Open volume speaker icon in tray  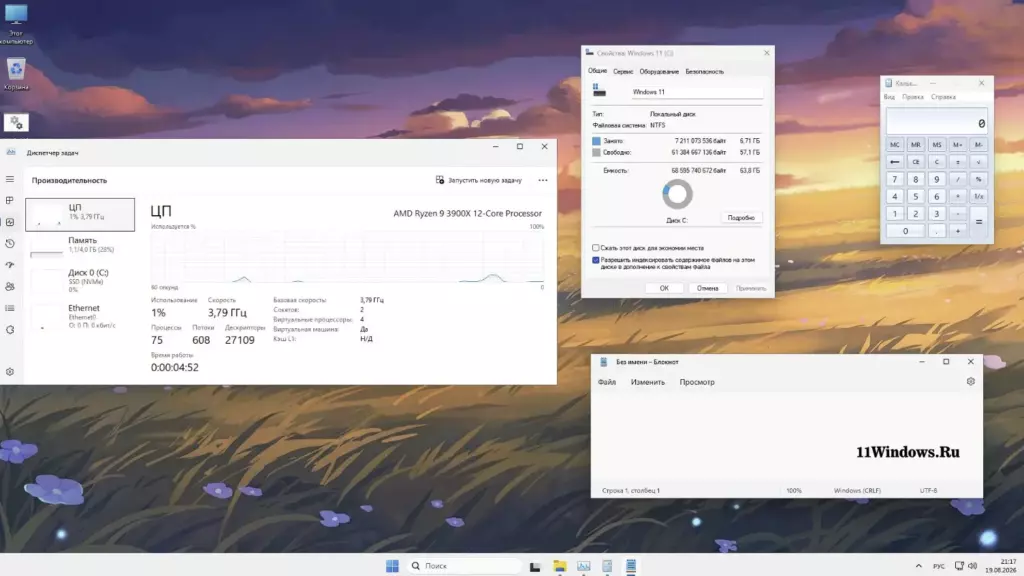(x=972, y=566)
